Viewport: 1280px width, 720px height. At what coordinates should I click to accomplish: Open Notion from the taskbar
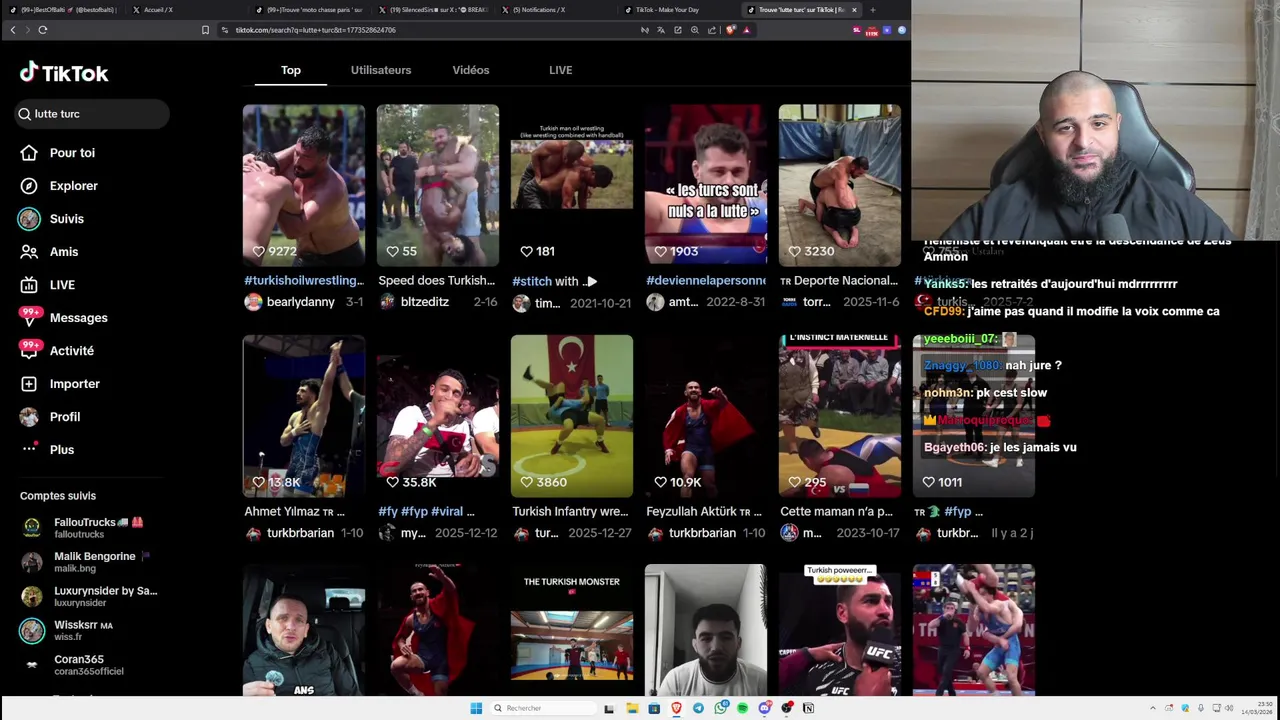[808, 708]
